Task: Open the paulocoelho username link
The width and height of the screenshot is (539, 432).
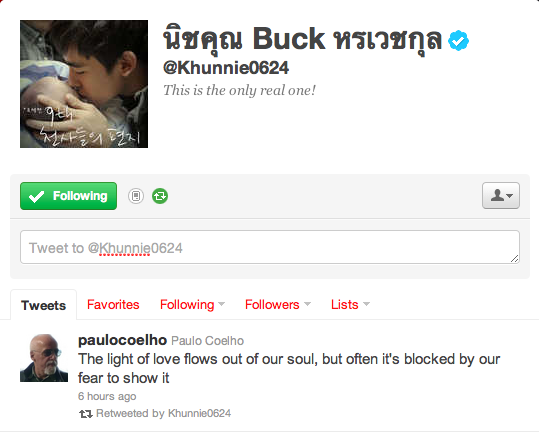Action: click(x=122, y=340)
